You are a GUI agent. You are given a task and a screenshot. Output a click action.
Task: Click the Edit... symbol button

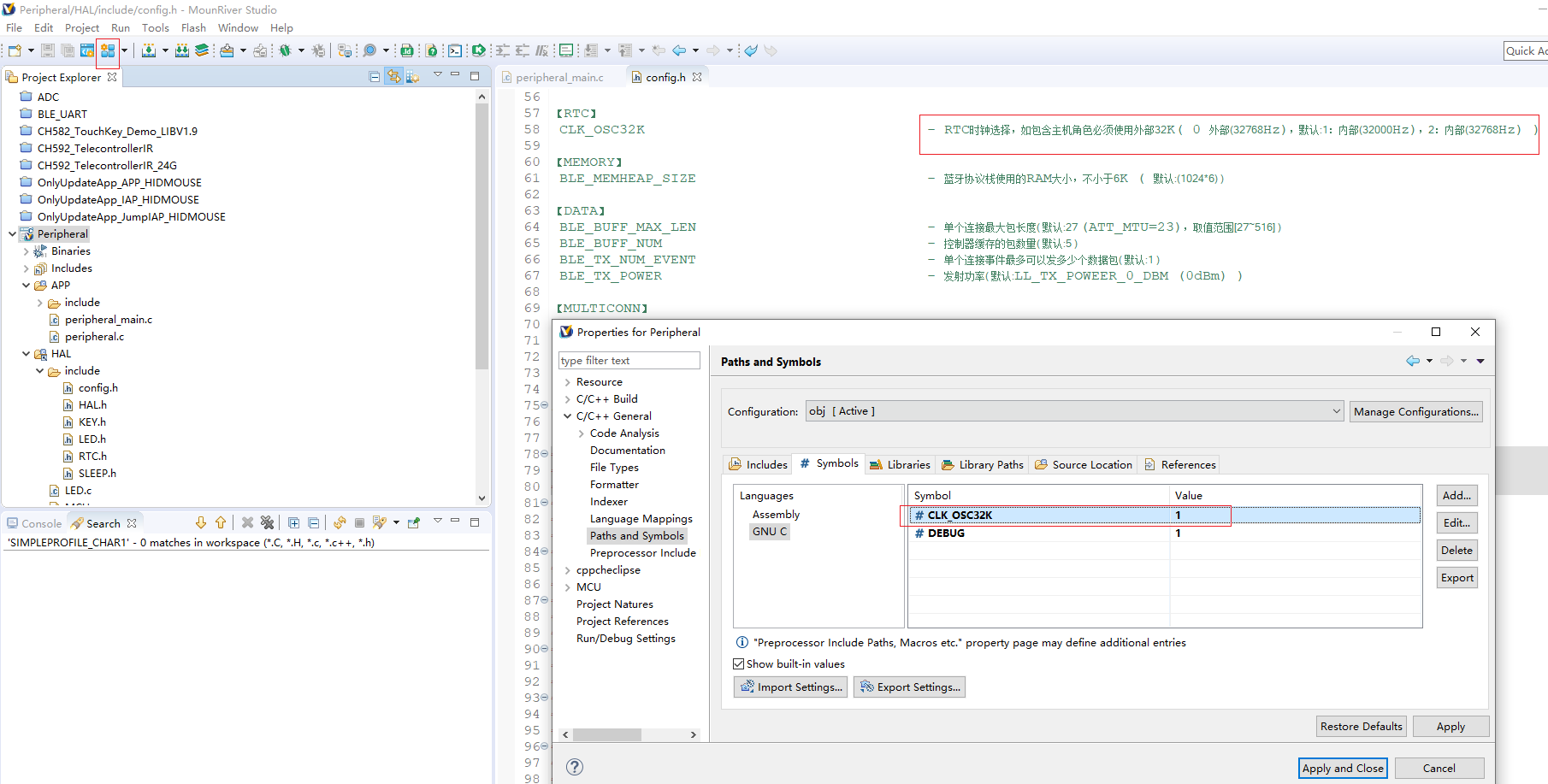[x=1456, y=522]
